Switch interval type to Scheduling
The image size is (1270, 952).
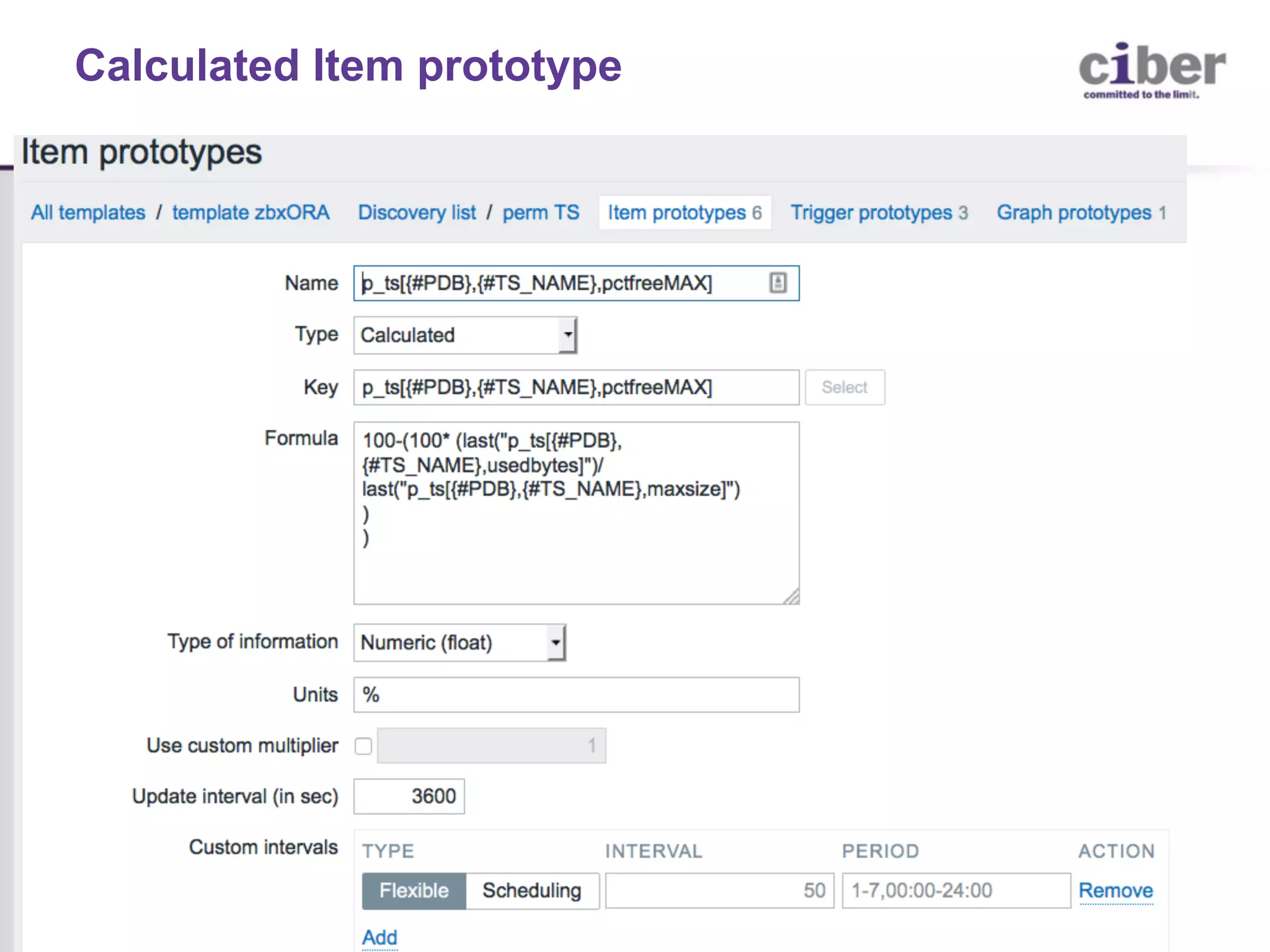coord(531,891)
